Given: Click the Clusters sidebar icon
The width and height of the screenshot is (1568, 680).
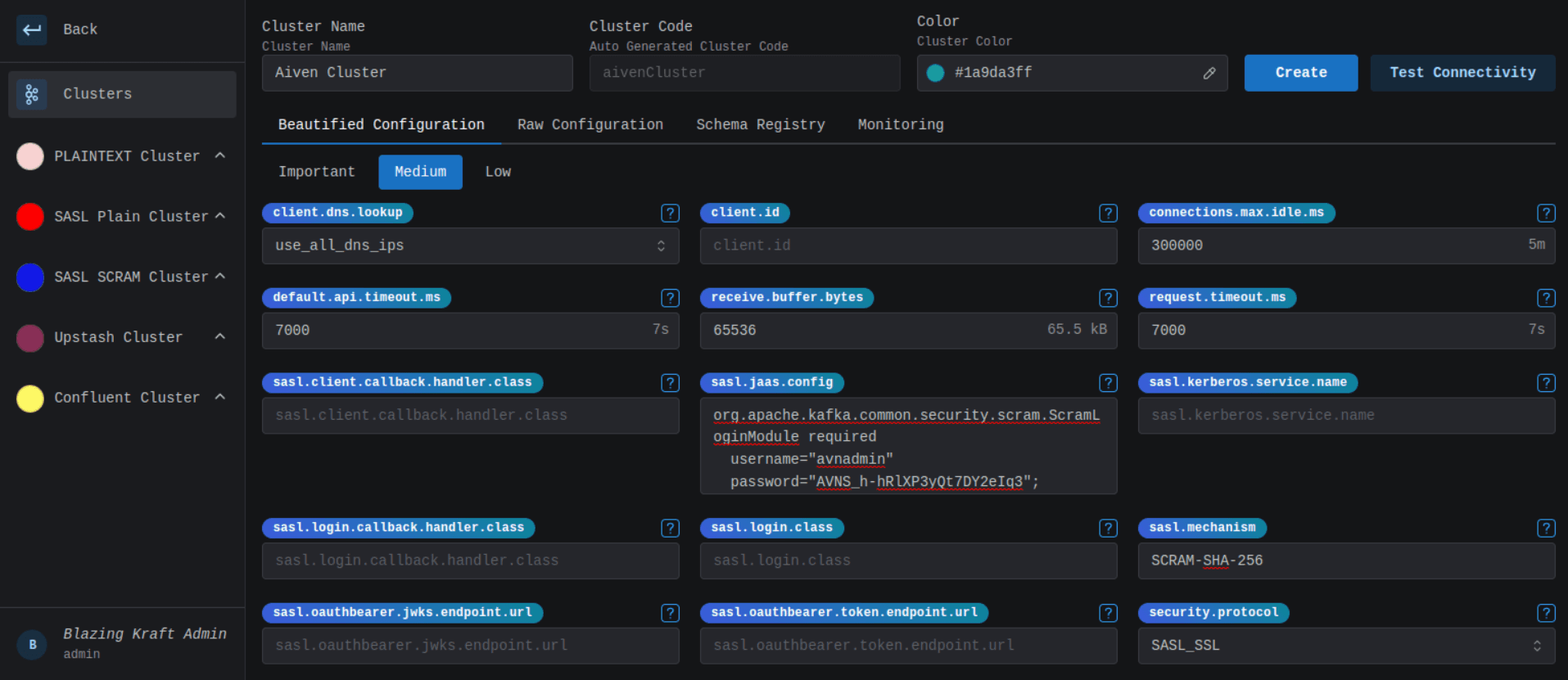Looking at the screenshot, I should (32, 94).
